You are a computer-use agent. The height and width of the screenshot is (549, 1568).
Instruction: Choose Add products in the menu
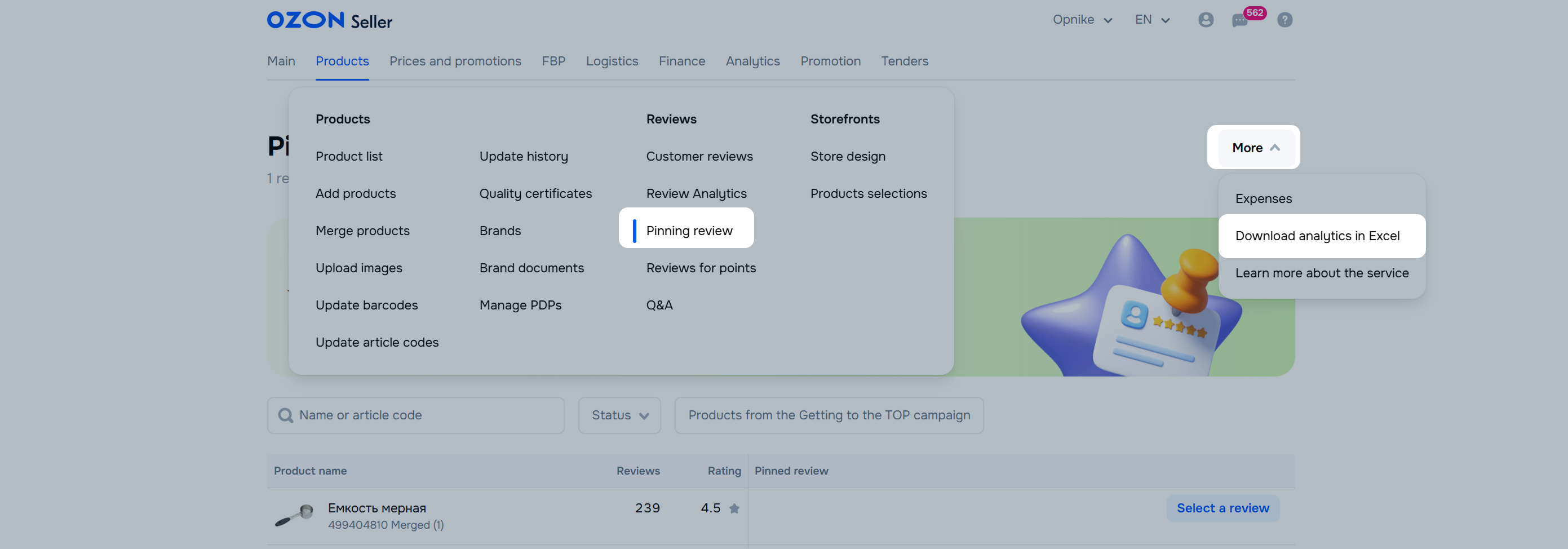(x=356, y=193)
